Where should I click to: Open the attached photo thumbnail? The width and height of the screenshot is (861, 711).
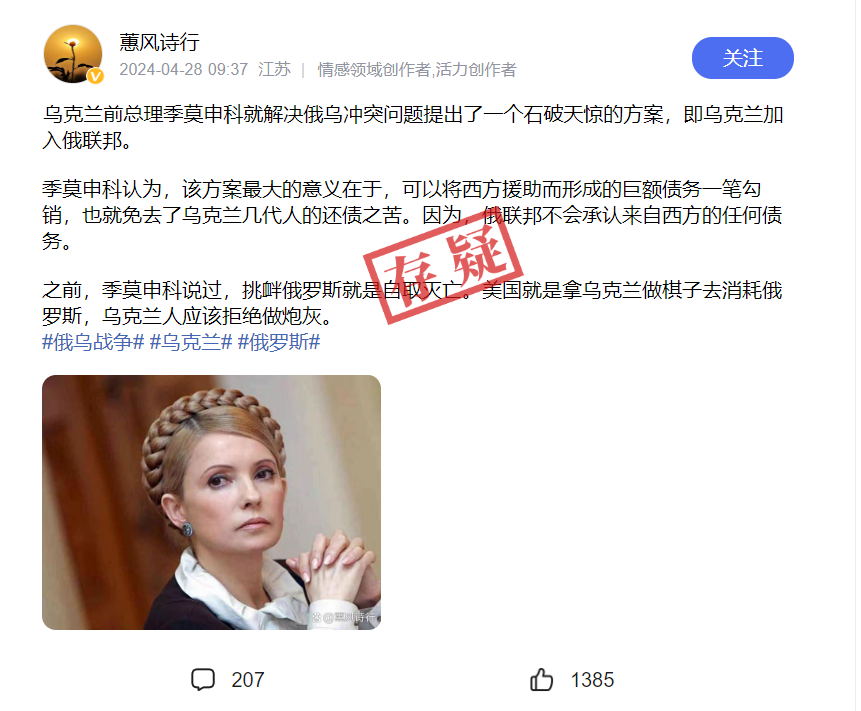[211, 502]
